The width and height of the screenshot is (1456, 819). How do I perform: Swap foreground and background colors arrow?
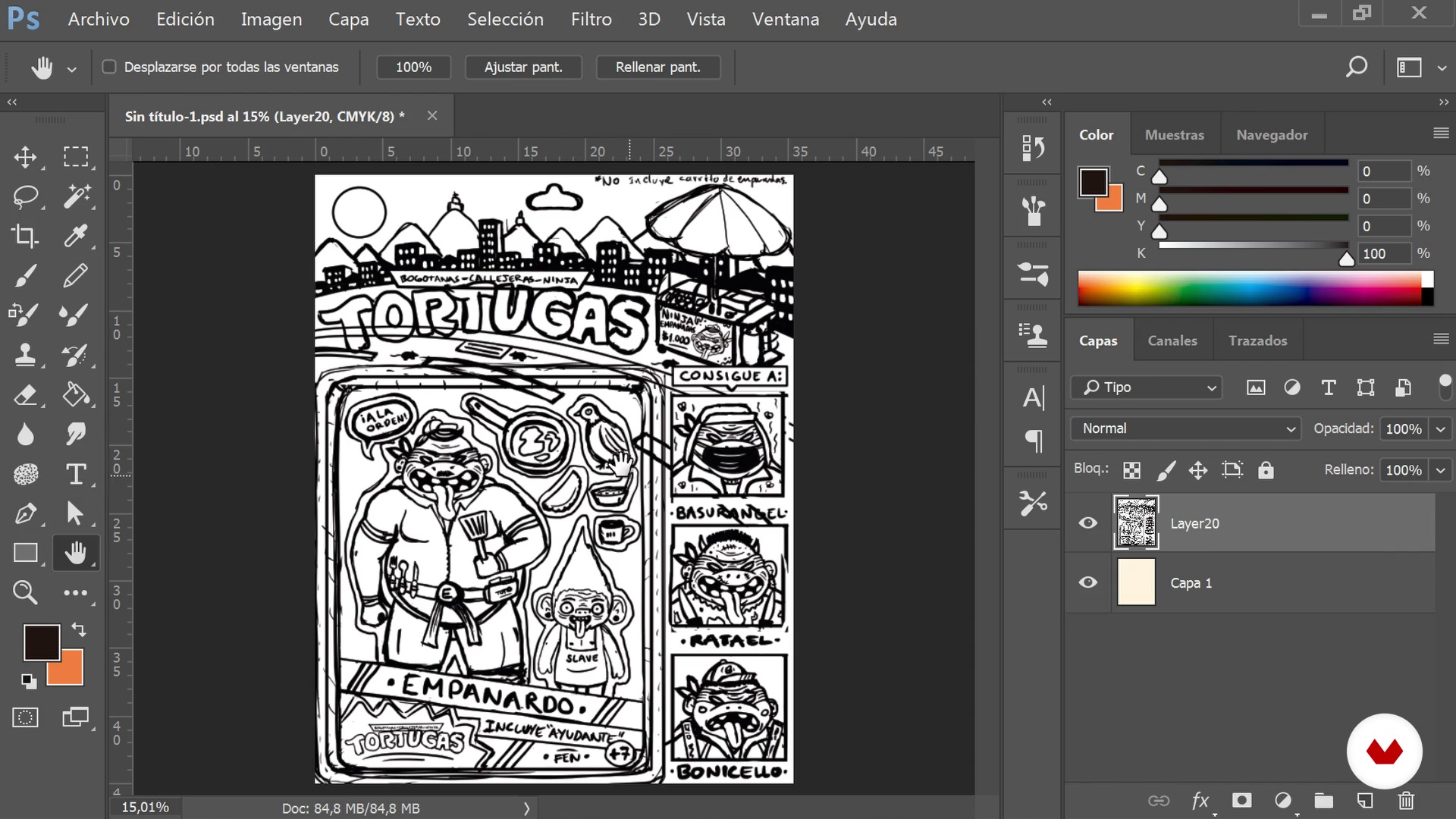click(79, 629)
